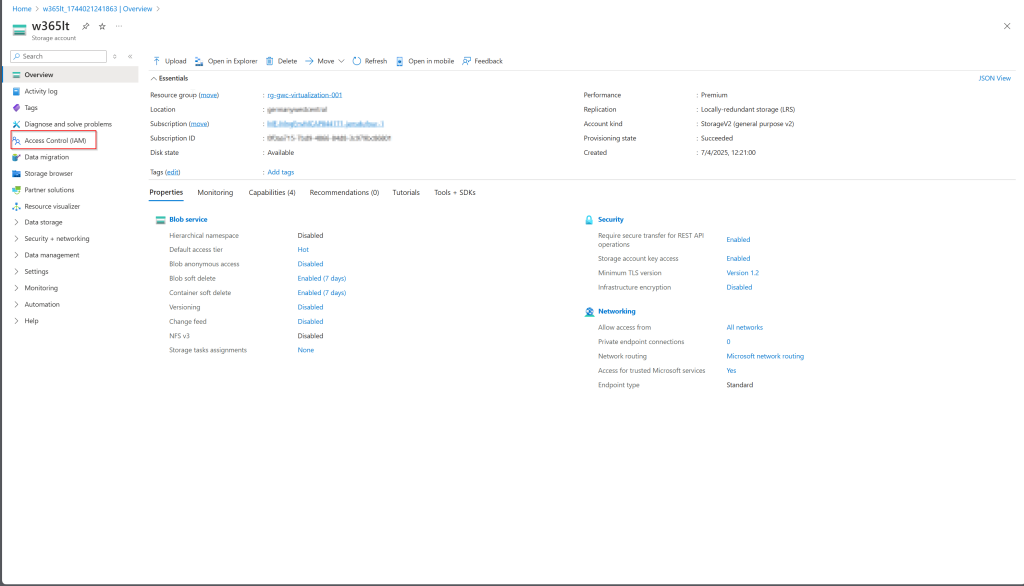Click the Security lock icon
1024x586 pixels.
(x=589, y=220)
